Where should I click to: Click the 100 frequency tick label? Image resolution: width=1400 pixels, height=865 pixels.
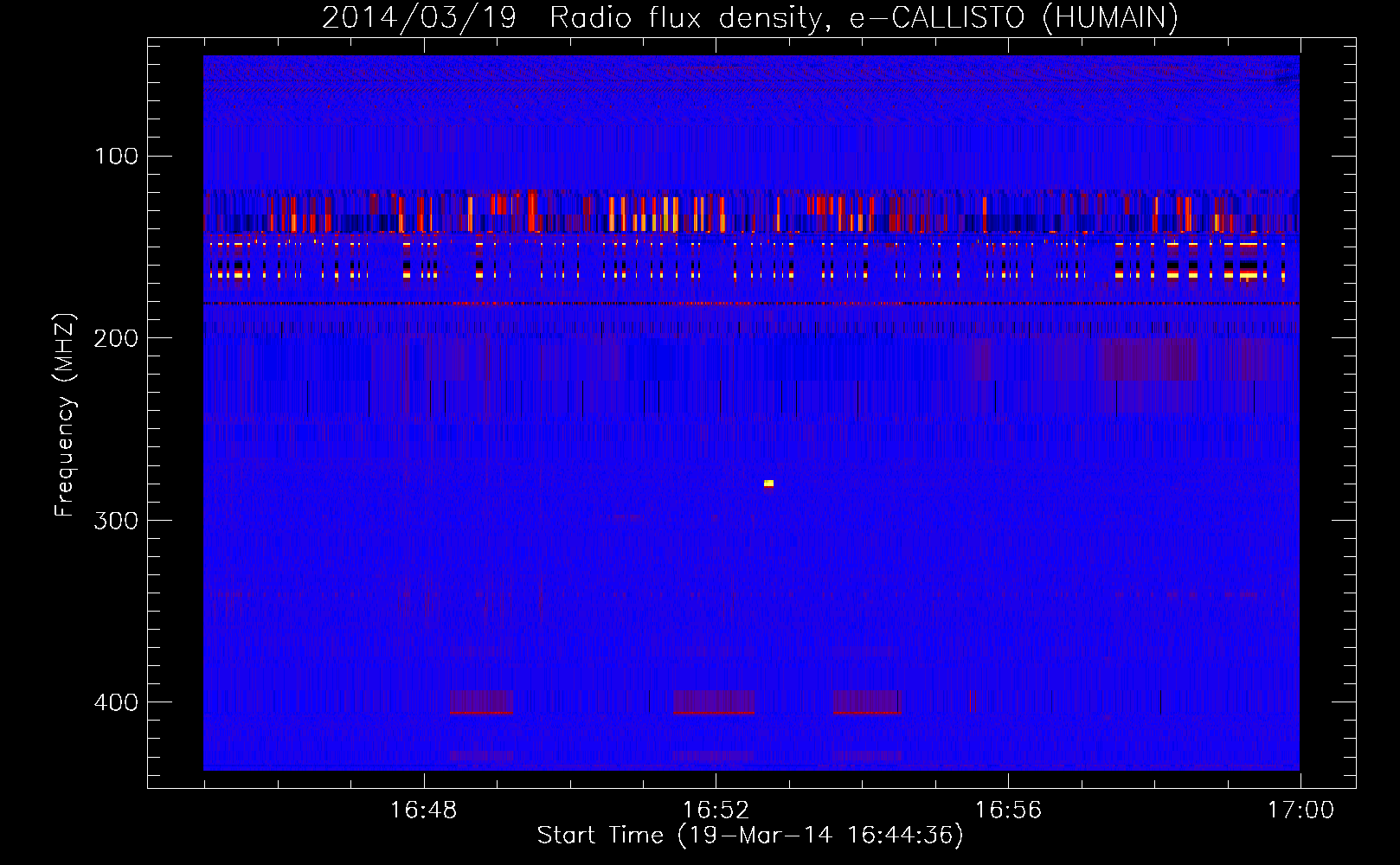pyautogui.click(x=117, y=157)
